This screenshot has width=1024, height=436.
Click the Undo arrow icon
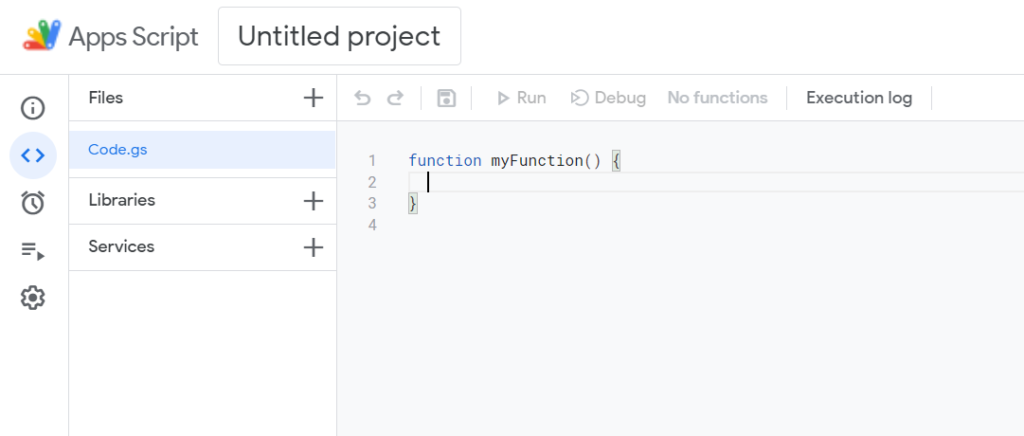point(362,98)
